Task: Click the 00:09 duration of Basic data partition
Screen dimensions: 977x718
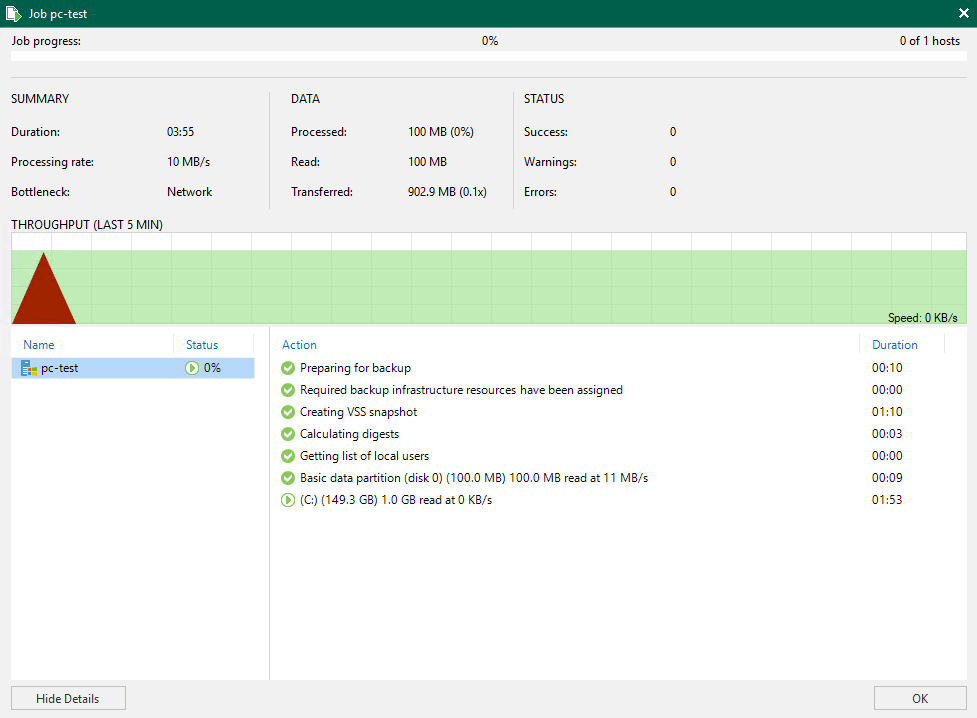Action: tap(887, 478)
